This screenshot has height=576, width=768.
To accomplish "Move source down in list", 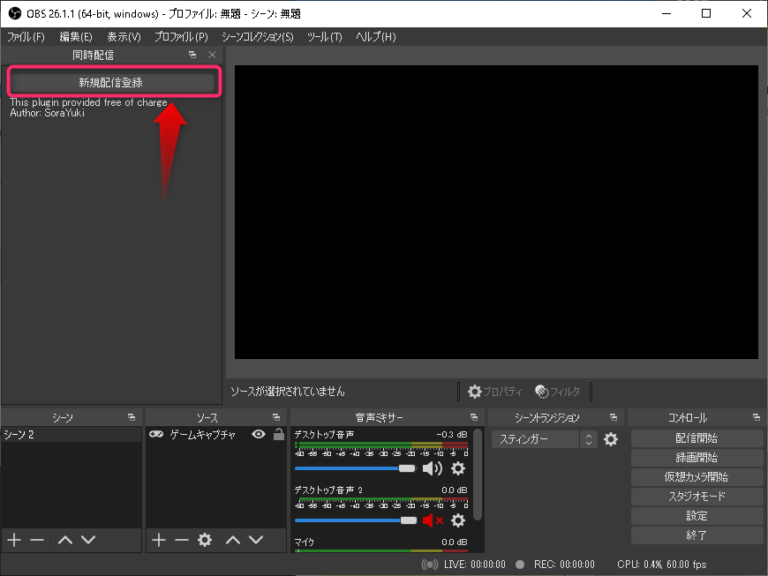I will 256,540.
